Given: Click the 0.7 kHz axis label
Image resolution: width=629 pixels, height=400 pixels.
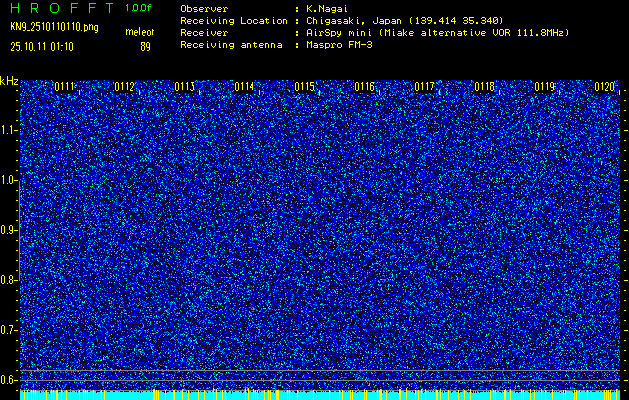Looking at the screenshot, I should click(x=9, y=329).
